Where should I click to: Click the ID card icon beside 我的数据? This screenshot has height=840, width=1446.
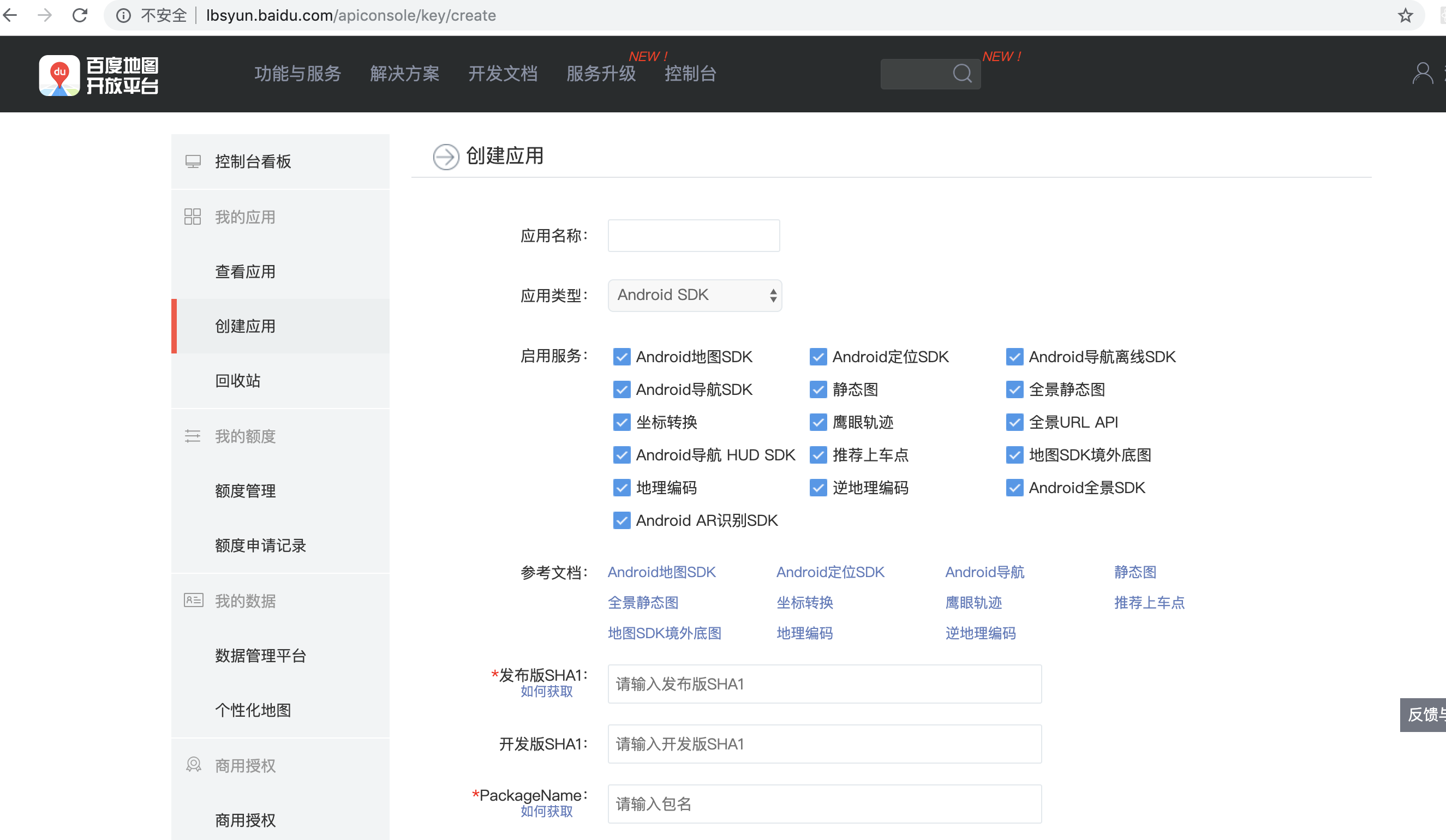pyautogui.click(x=193, y=600)
